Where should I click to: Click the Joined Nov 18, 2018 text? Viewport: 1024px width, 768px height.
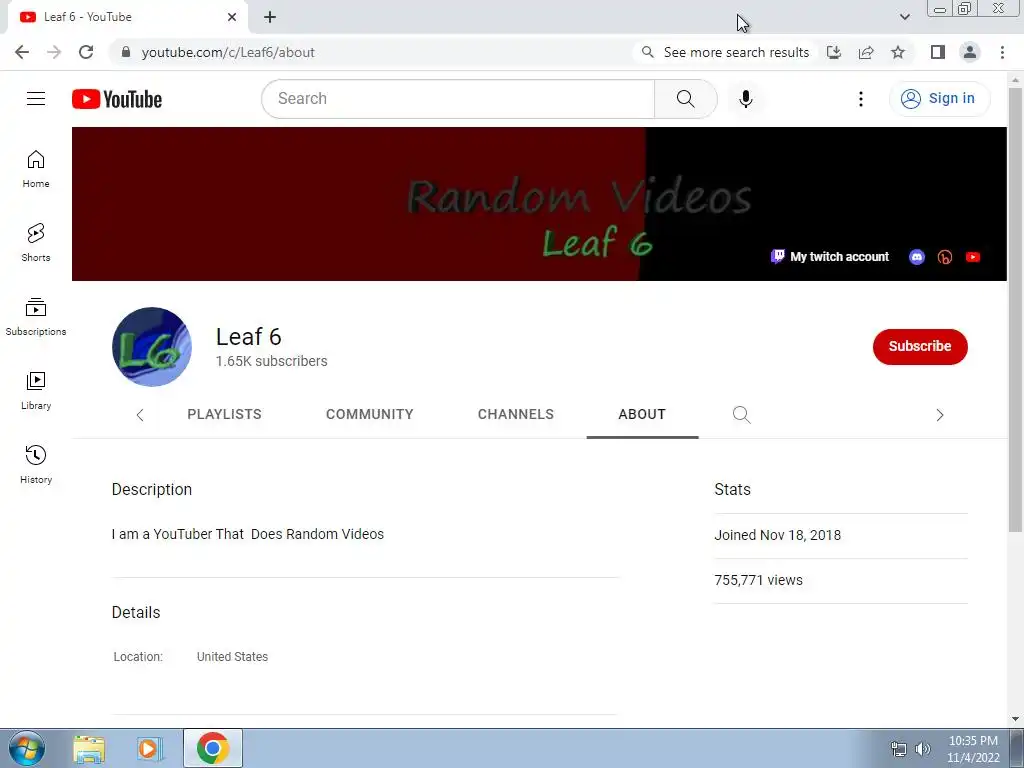777,535
